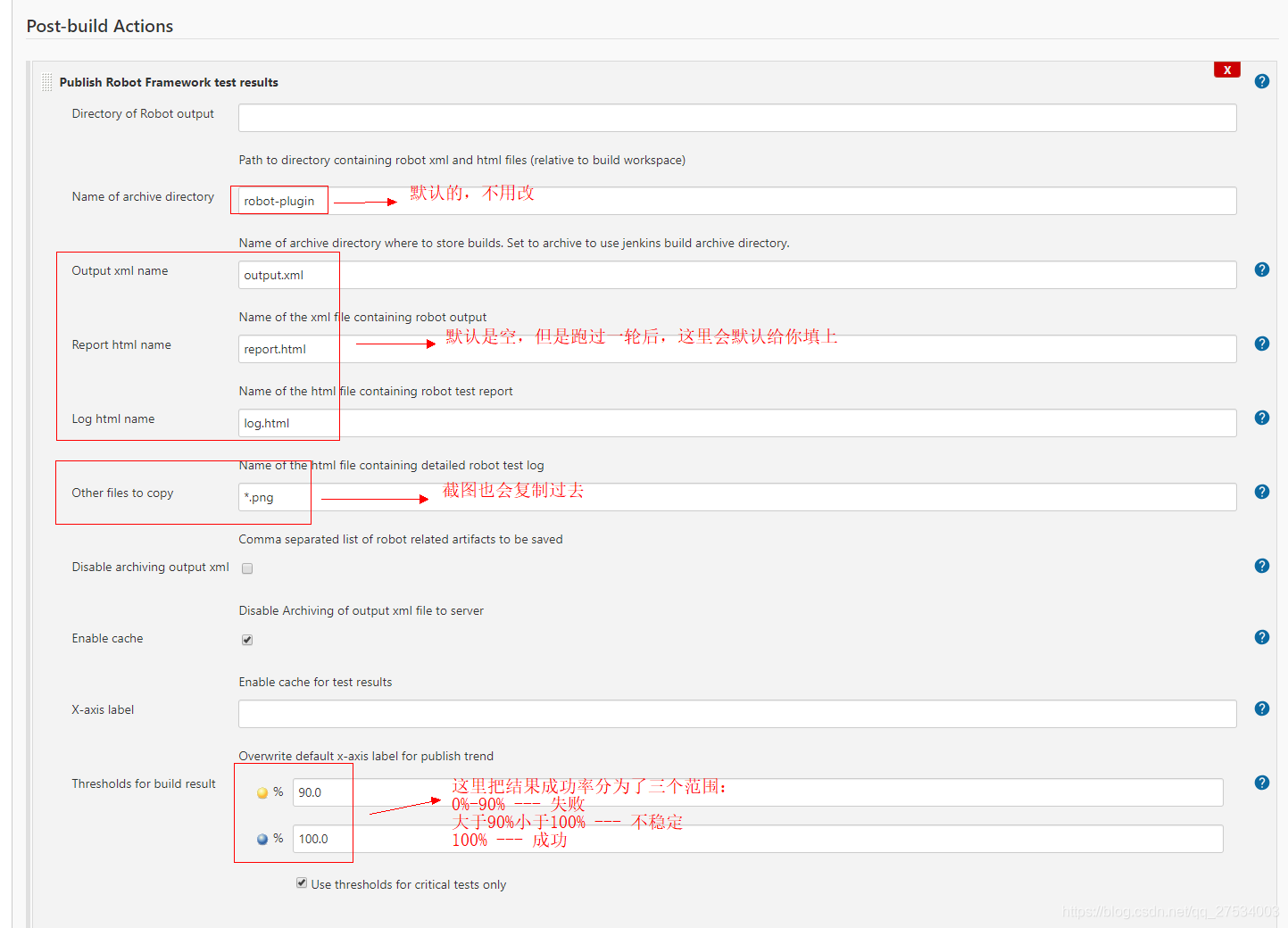Viewport: 1288px width, 928px height.
Task: Open help for Report html name field
Action: tap(1261, 343)
